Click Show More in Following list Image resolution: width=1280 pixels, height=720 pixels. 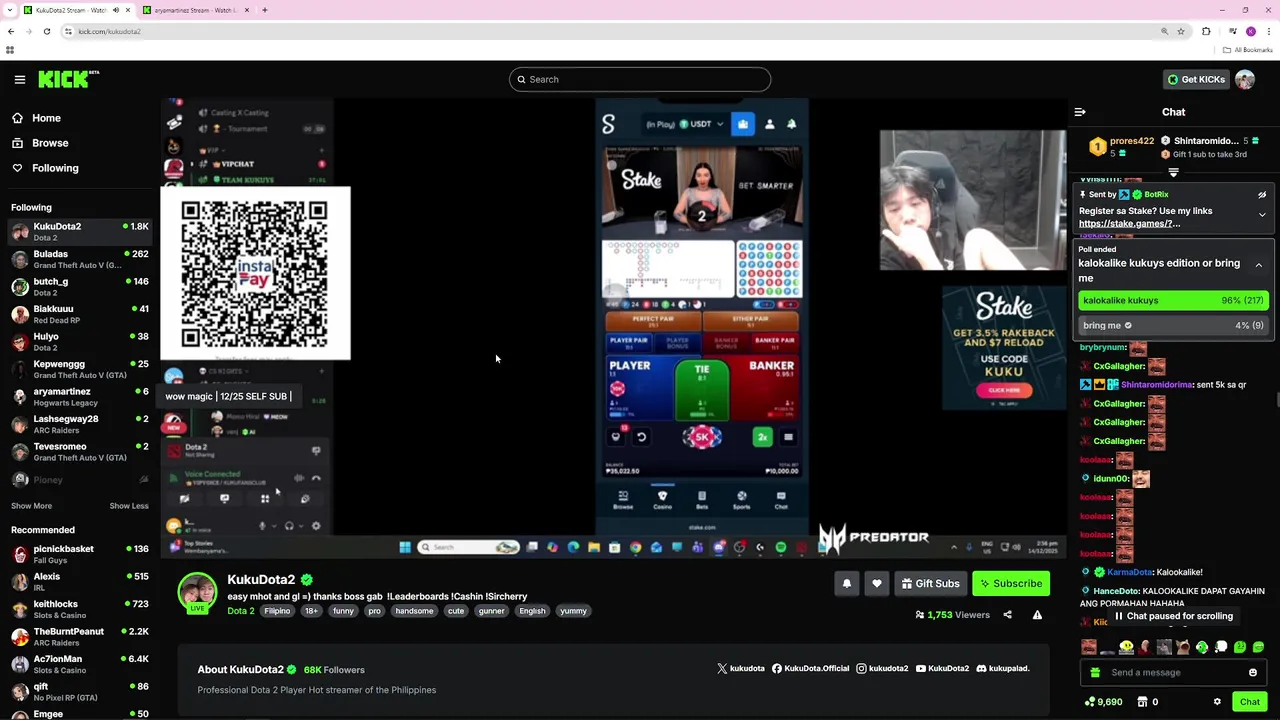tap(31, 506)
